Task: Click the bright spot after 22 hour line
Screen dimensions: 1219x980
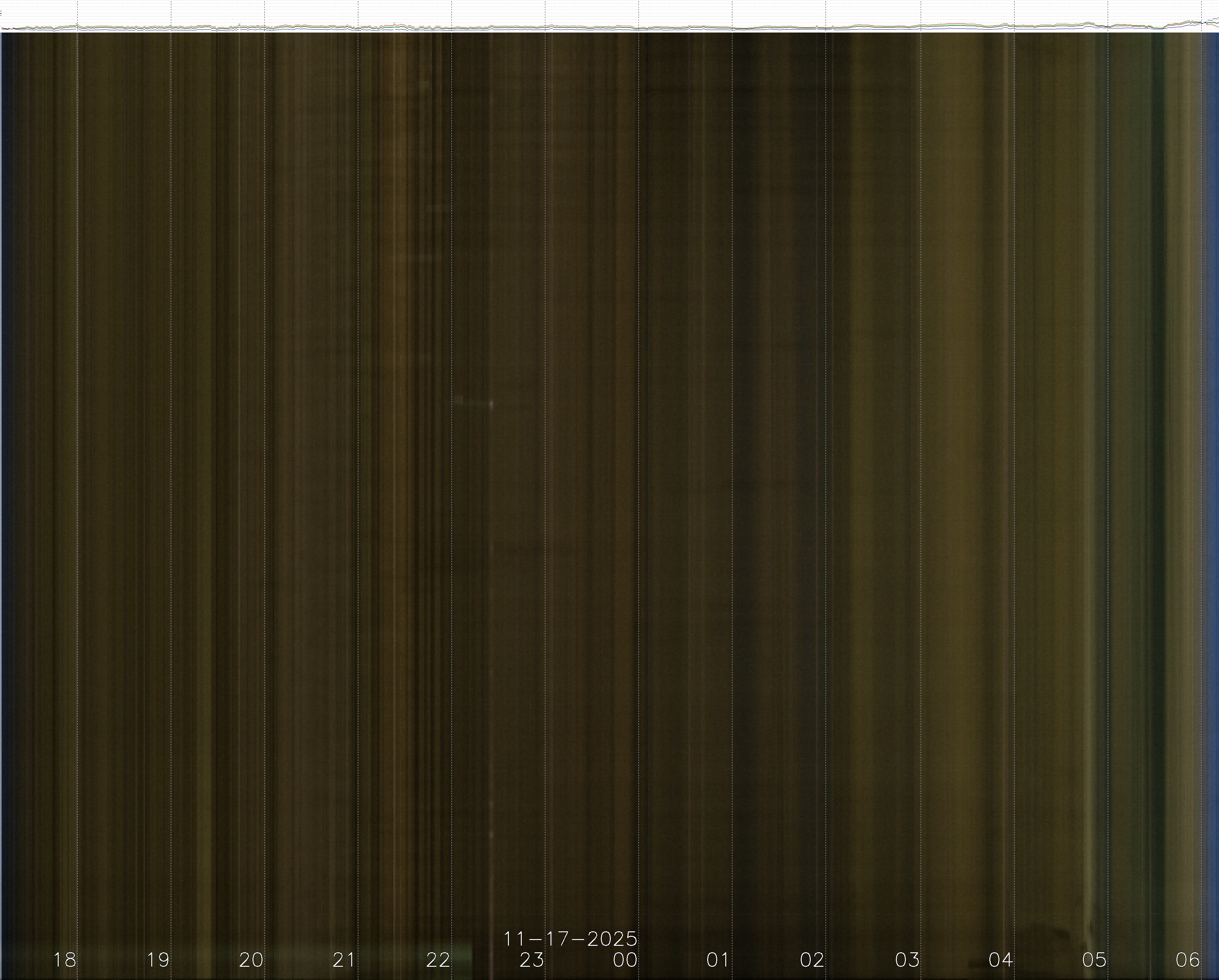Action: pos(491,404)
